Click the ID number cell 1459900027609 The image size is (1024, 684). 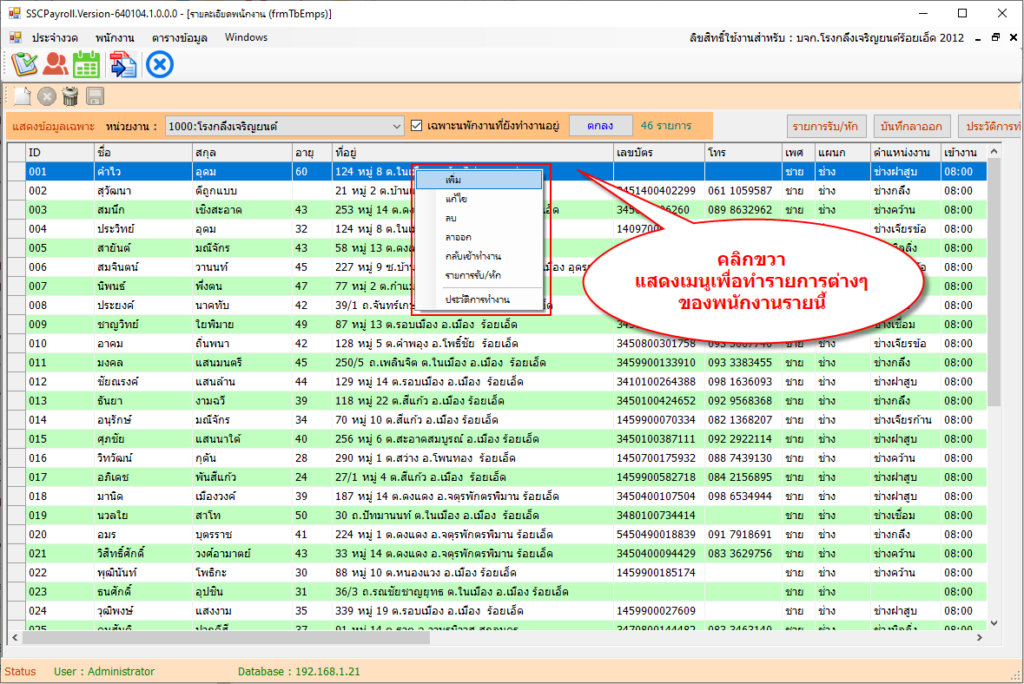[659, 611]
